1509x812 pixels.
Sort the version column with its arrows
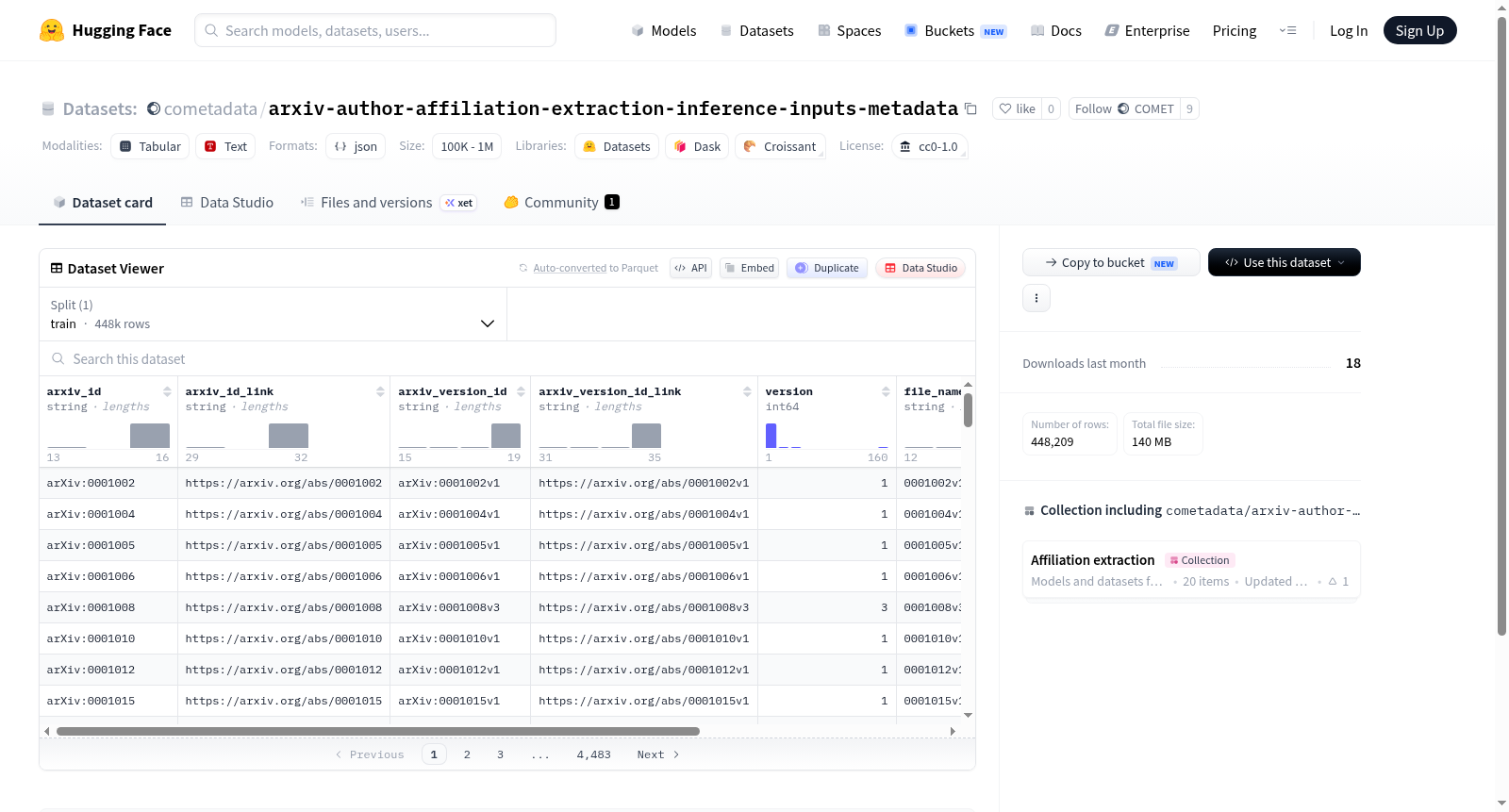(x=886, y=391)
